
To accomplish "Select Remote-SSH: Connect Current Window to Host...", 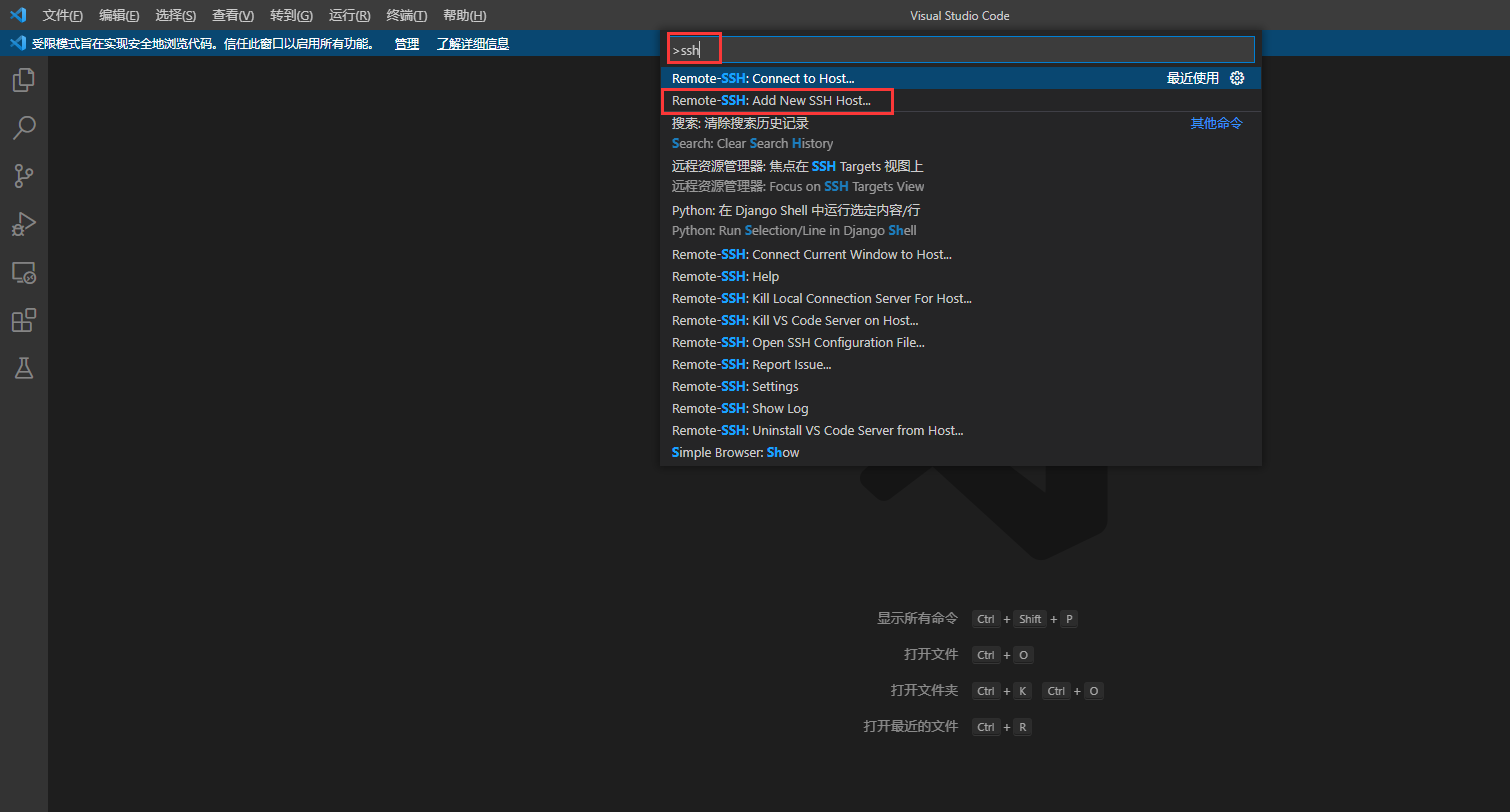I will pos(961,254).
